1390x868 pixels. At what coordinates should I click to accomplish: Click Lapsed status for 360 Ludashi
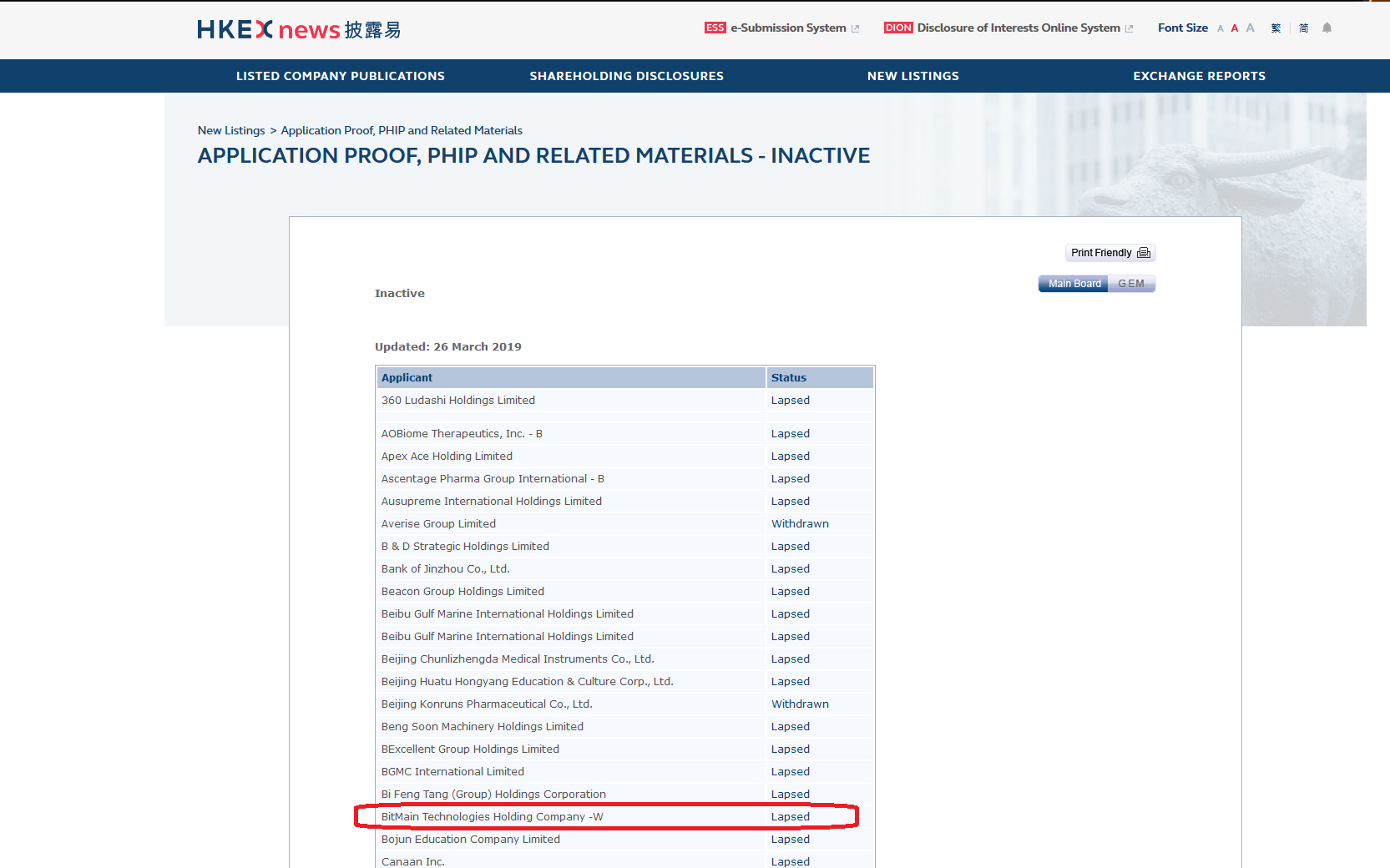(x=791, y=401)
